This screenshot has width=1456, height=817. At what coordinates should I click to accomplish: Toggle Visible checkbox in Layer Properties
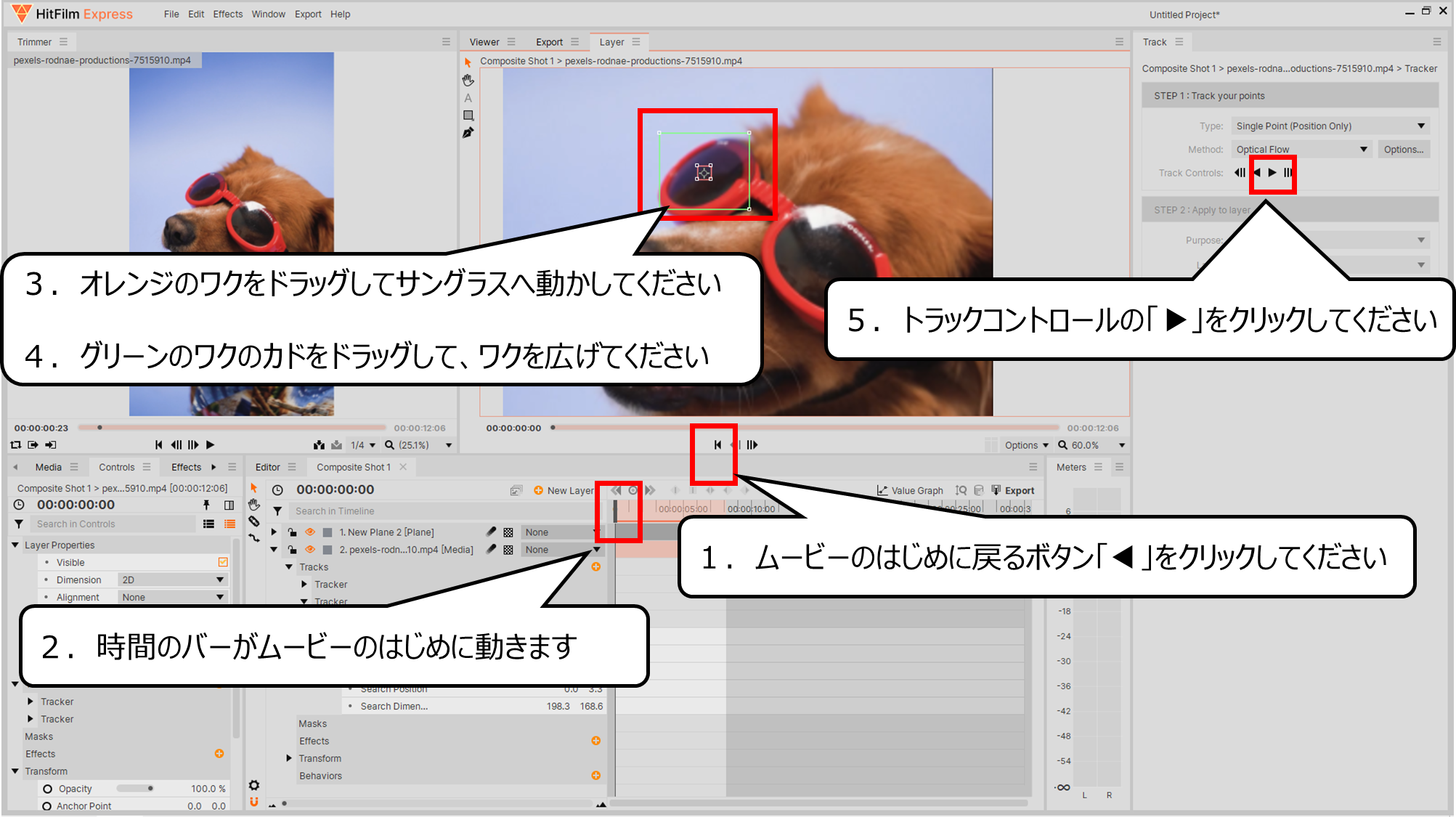(223, 562)
